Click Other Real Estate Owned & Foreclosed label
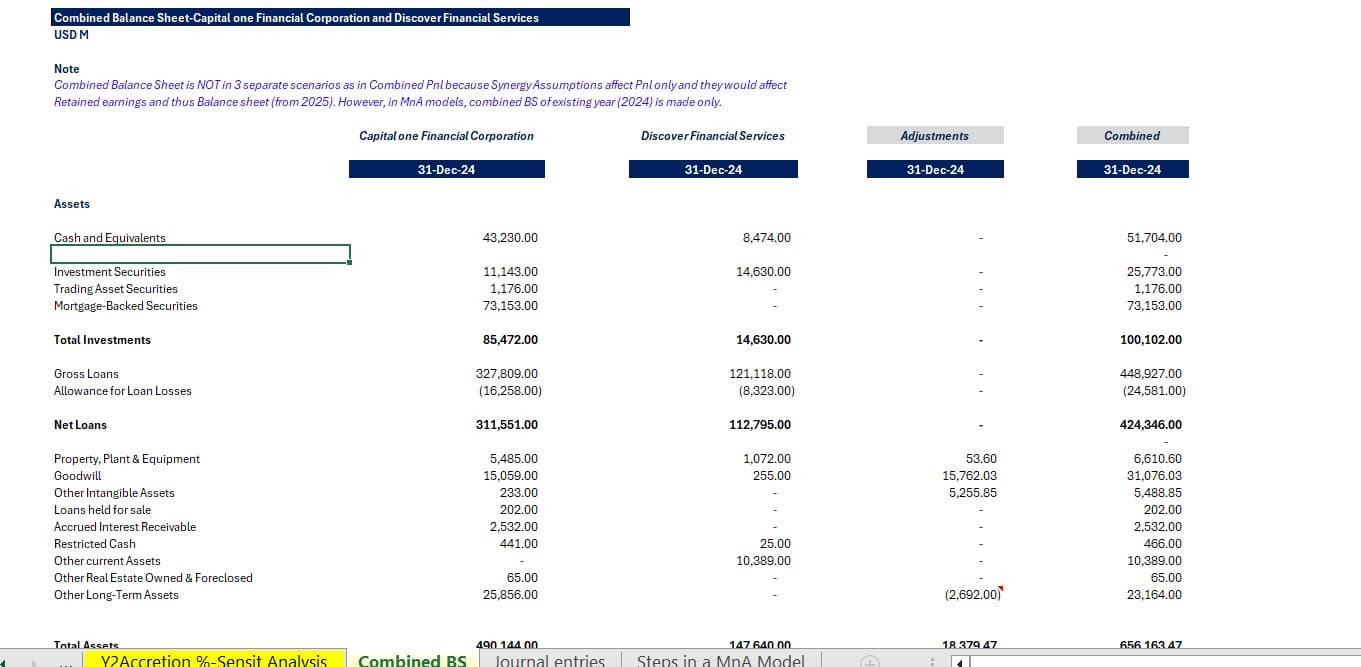Screen dimensions: 1361x667 point(153,578)
